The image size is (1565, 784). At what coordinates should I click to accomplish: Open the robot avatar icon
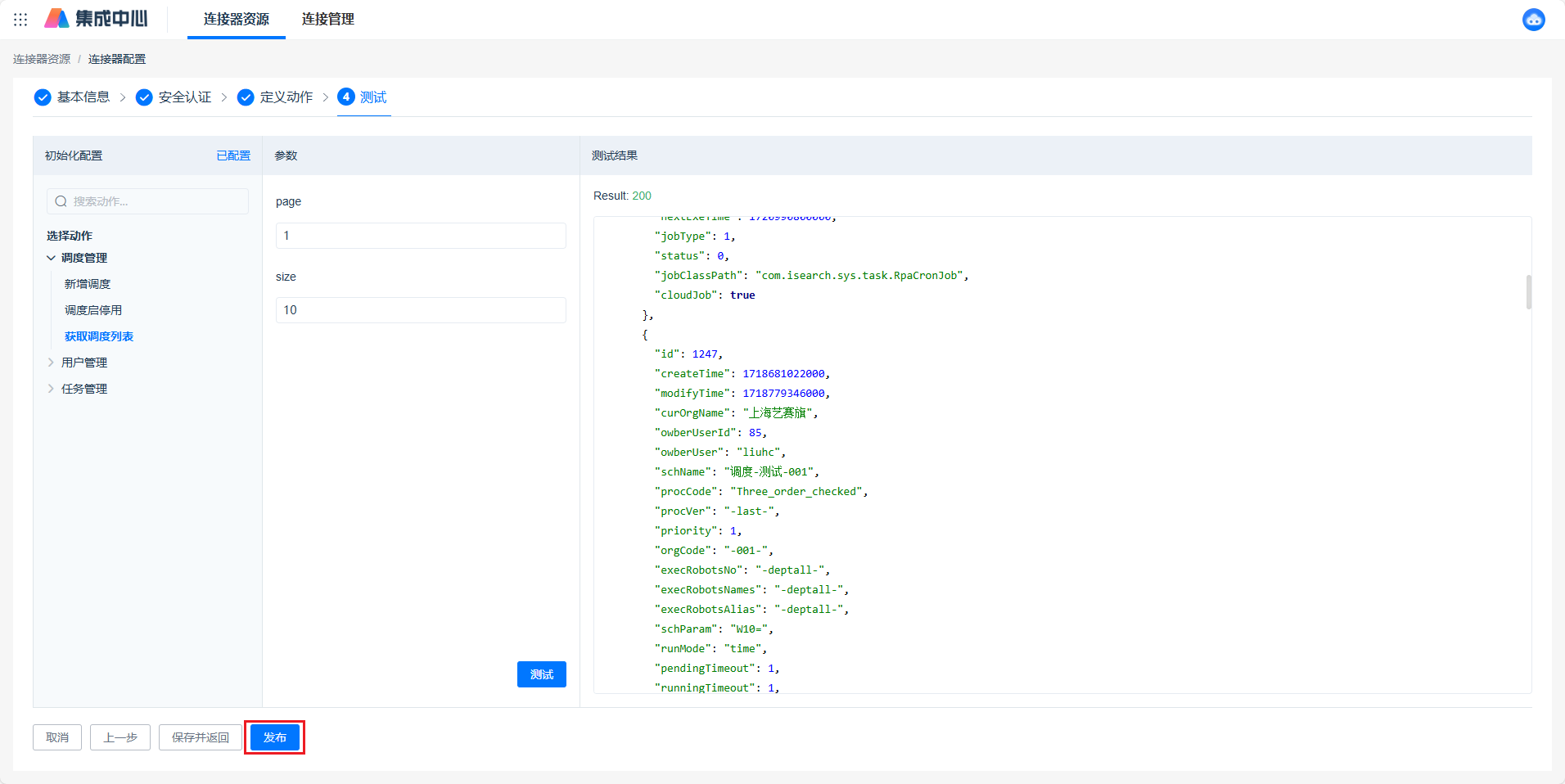(x=1533, y=19)
